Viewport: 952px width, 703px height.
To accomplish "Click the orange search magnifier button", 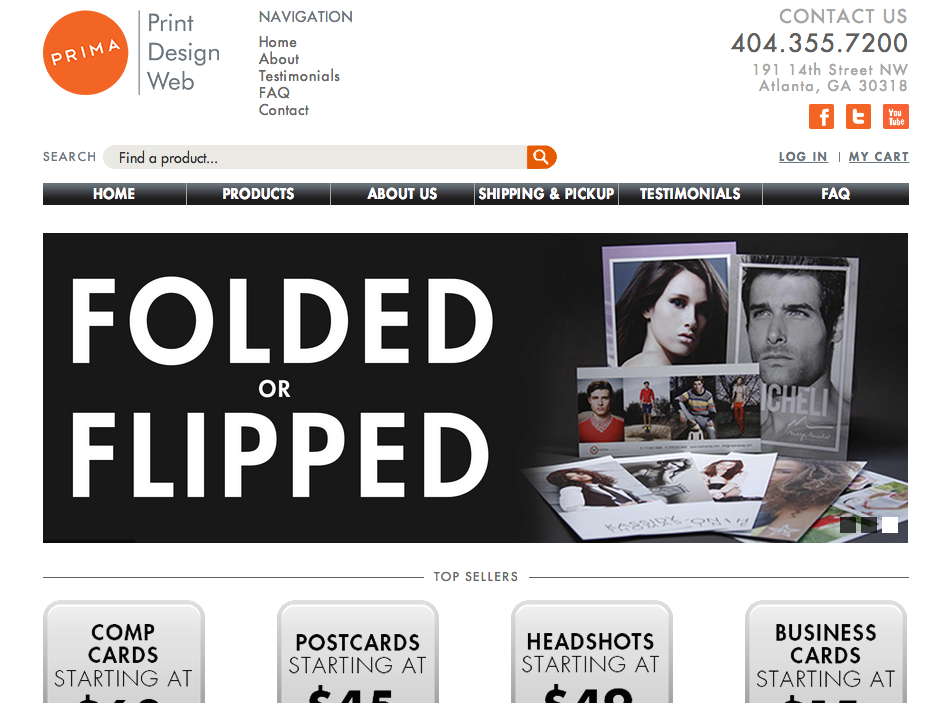I will click(x=541, y=157).
